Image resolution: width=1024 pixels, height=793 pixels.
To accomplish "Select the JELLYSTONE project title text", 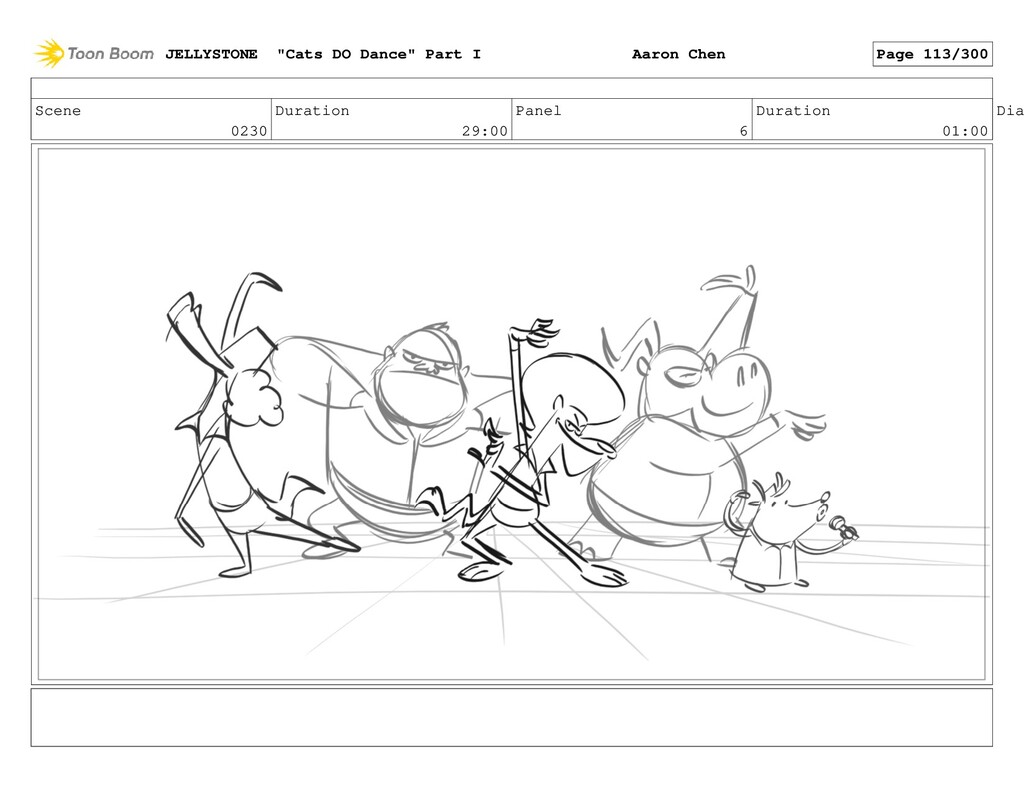I will tap(211, 54).
